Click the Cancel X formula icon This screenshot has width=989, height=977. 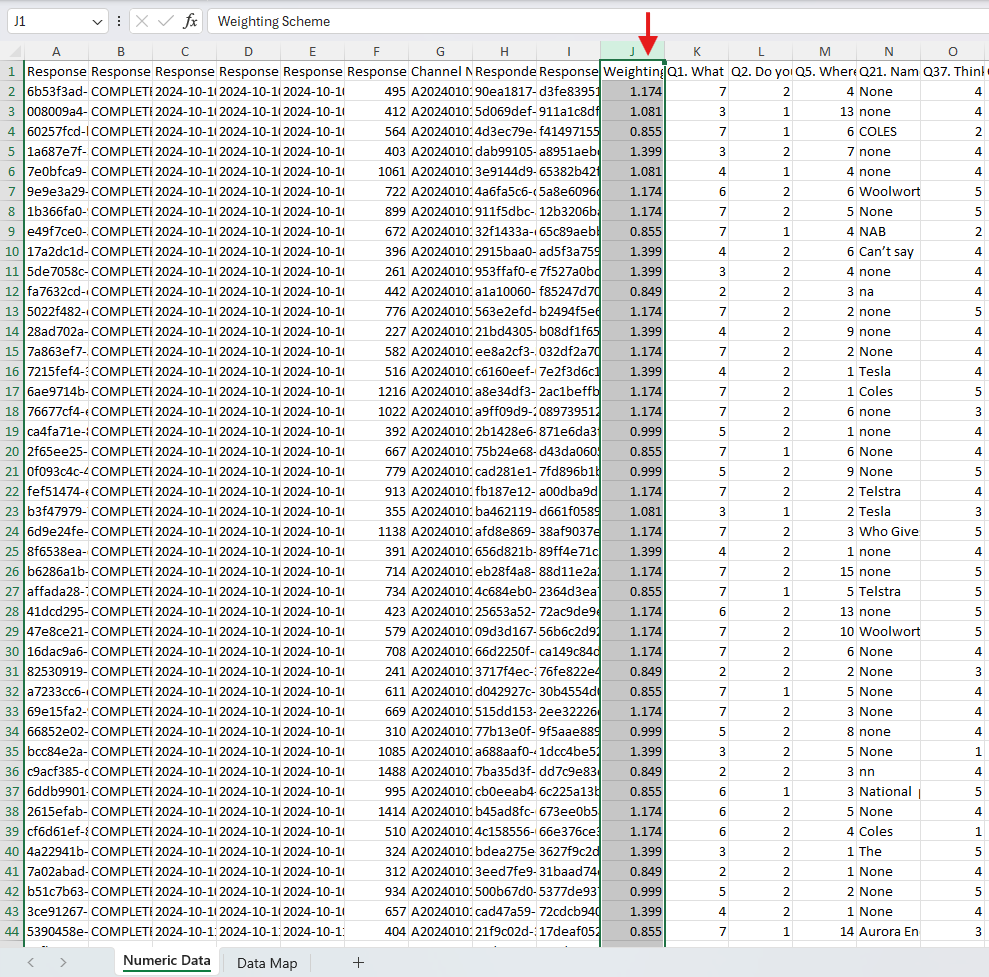(142, 21)
